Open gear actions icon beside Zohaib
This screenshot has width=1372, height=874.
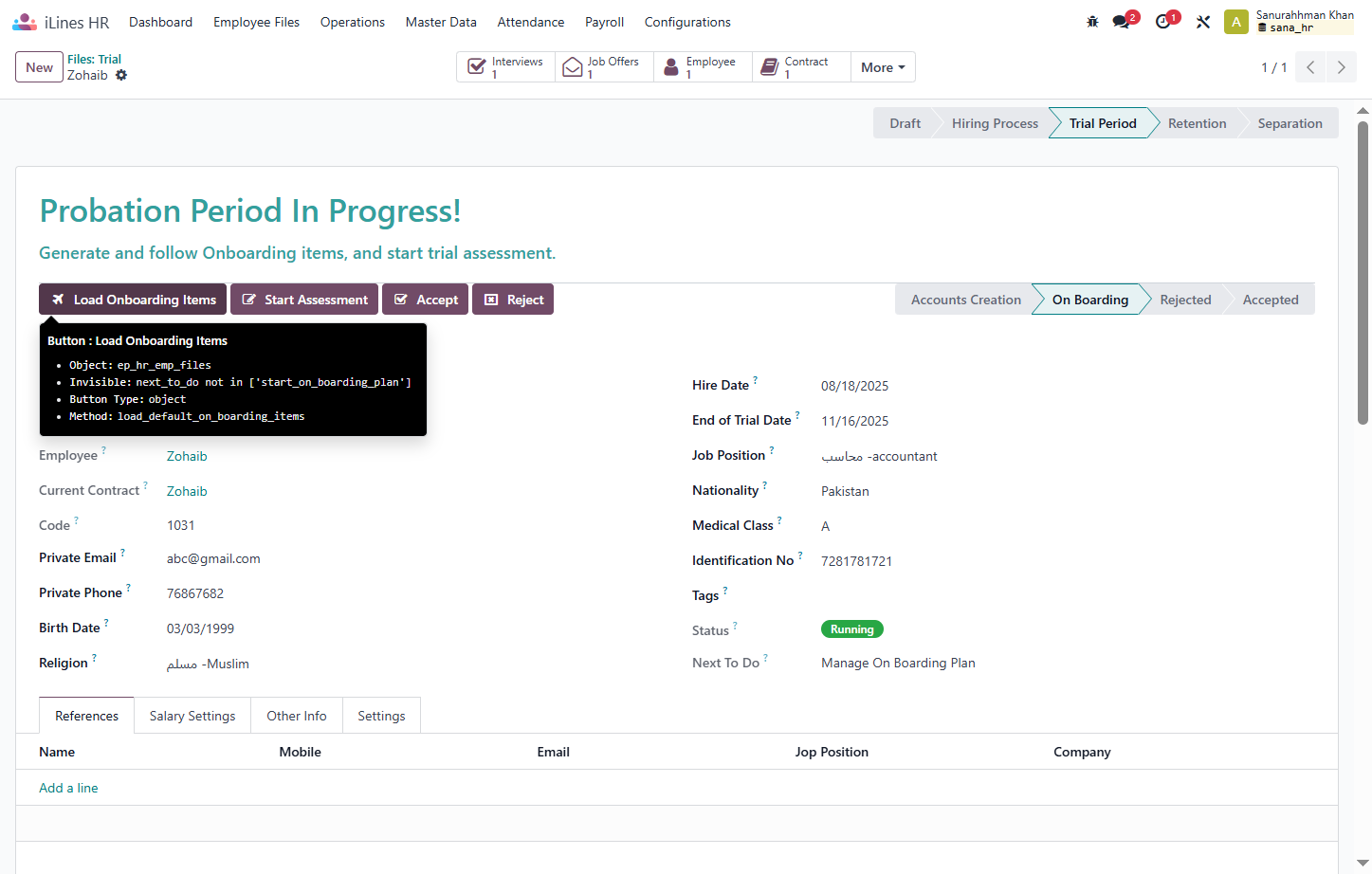pos(121,75)
